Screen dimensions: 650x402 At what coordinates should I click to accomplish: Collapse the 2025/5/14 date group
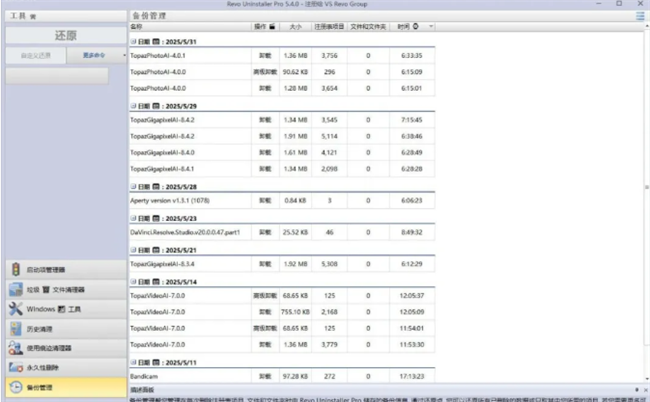tap(133, 282)
